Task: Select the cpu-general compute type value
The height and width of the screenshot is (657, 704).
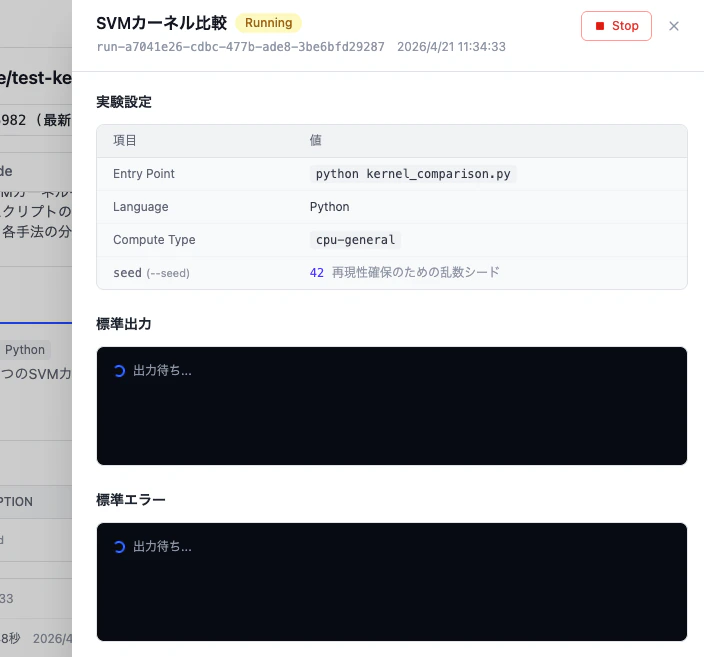Action: pyautogui.click(x=355, y=240)
